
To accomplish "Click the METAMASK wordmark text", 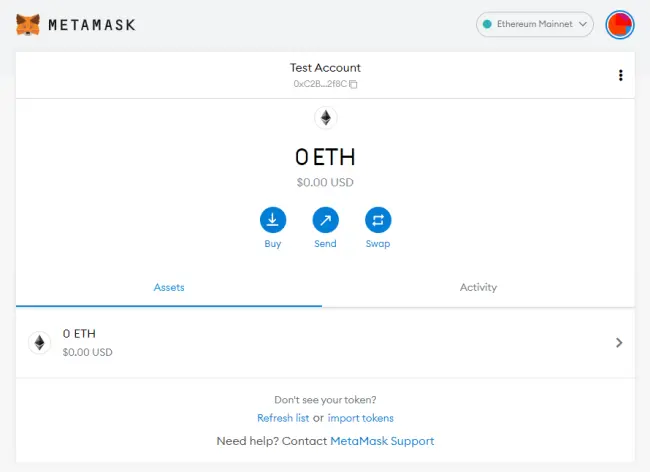I will (92, 25).
